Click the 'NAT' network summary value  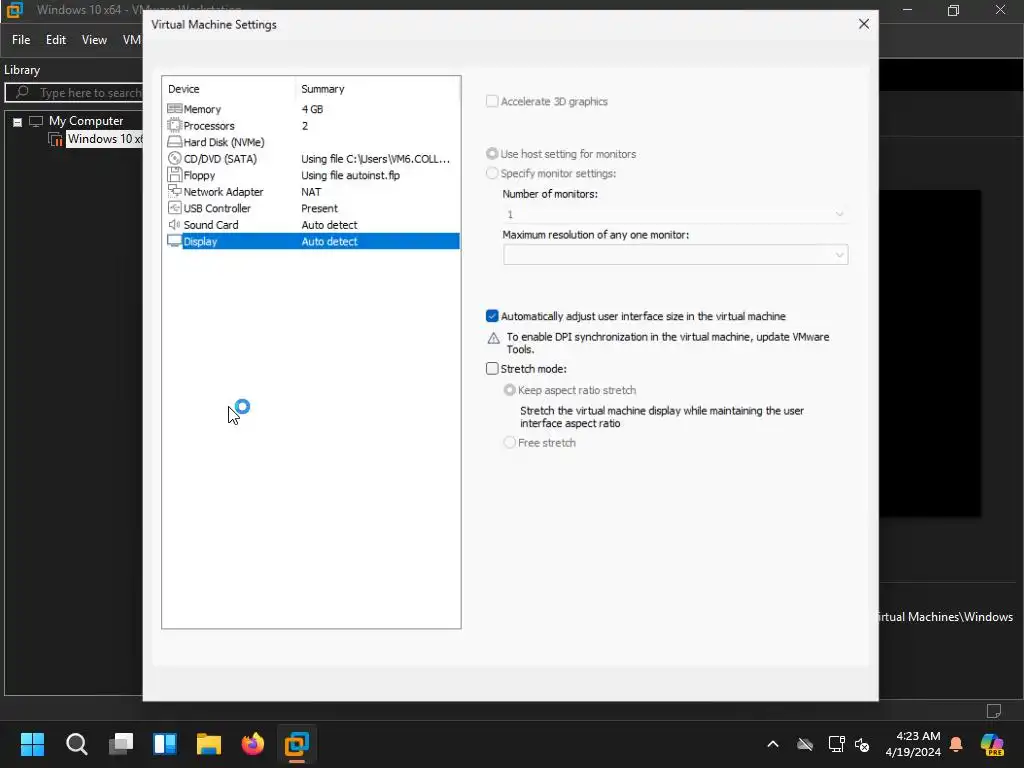tap(311, 191)
